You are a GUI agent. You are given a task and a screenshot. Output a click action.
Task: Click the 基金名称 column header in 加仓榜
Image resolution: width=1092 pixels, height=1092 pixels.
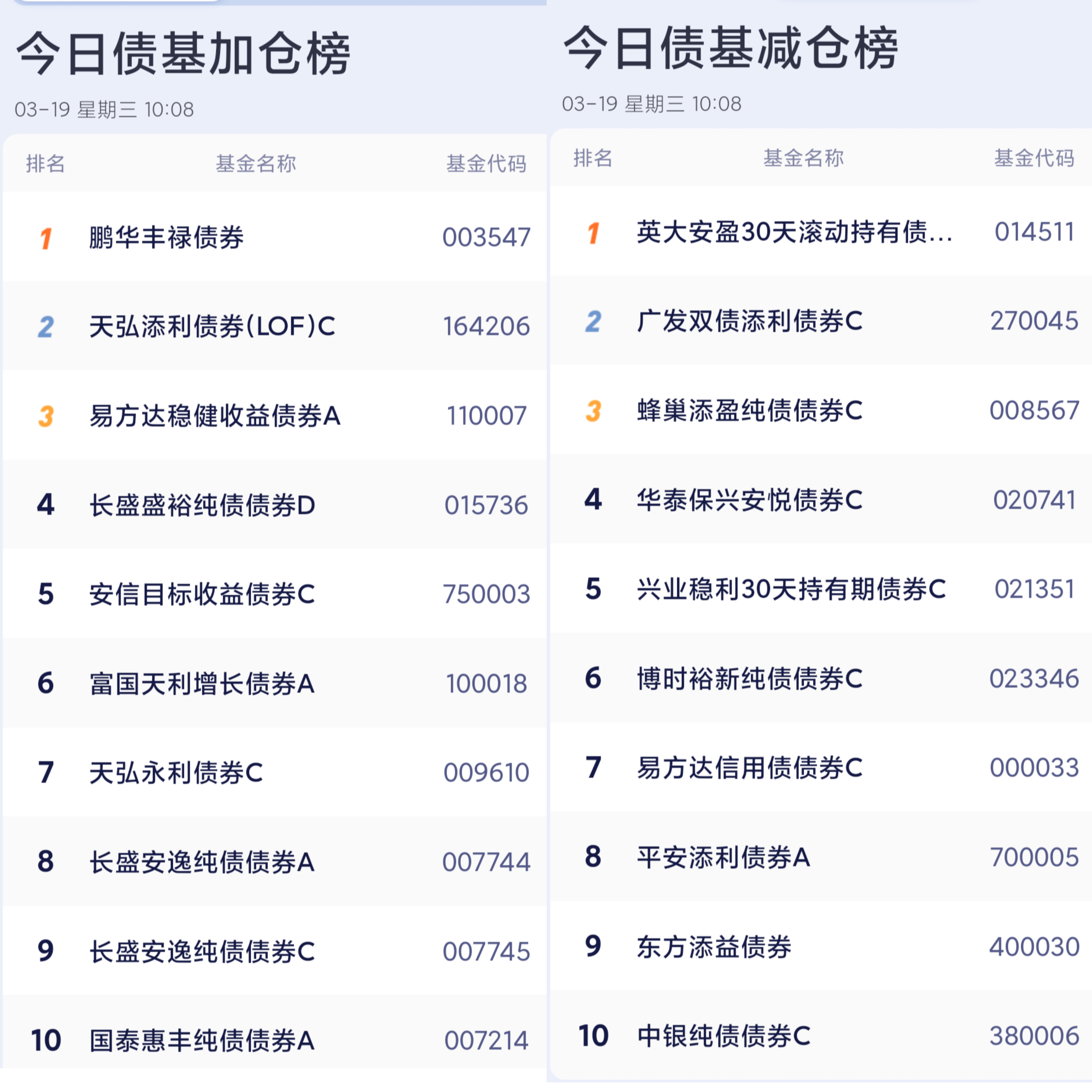coord(255,164)
